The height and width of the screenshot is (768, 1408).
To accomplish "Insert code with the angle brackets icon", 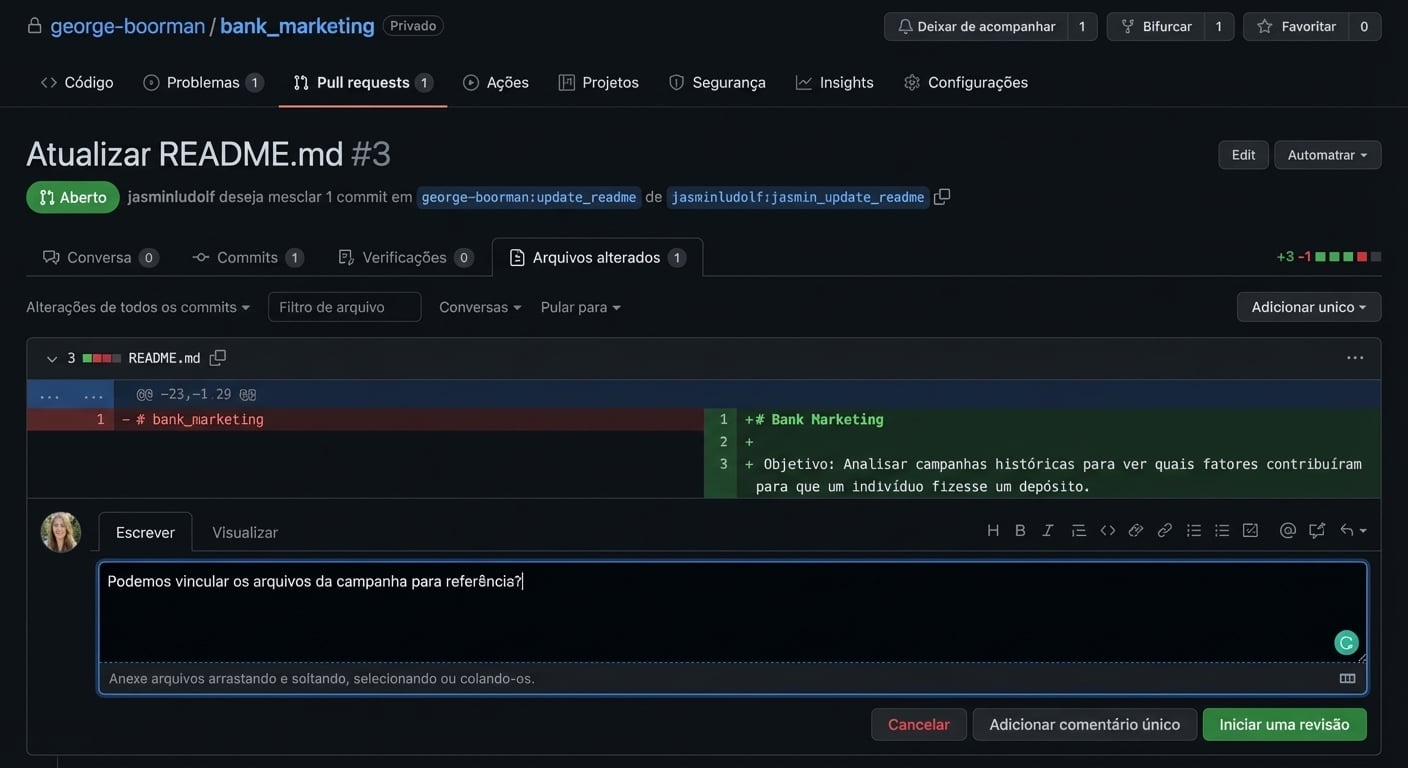I will click(1108, 531).
